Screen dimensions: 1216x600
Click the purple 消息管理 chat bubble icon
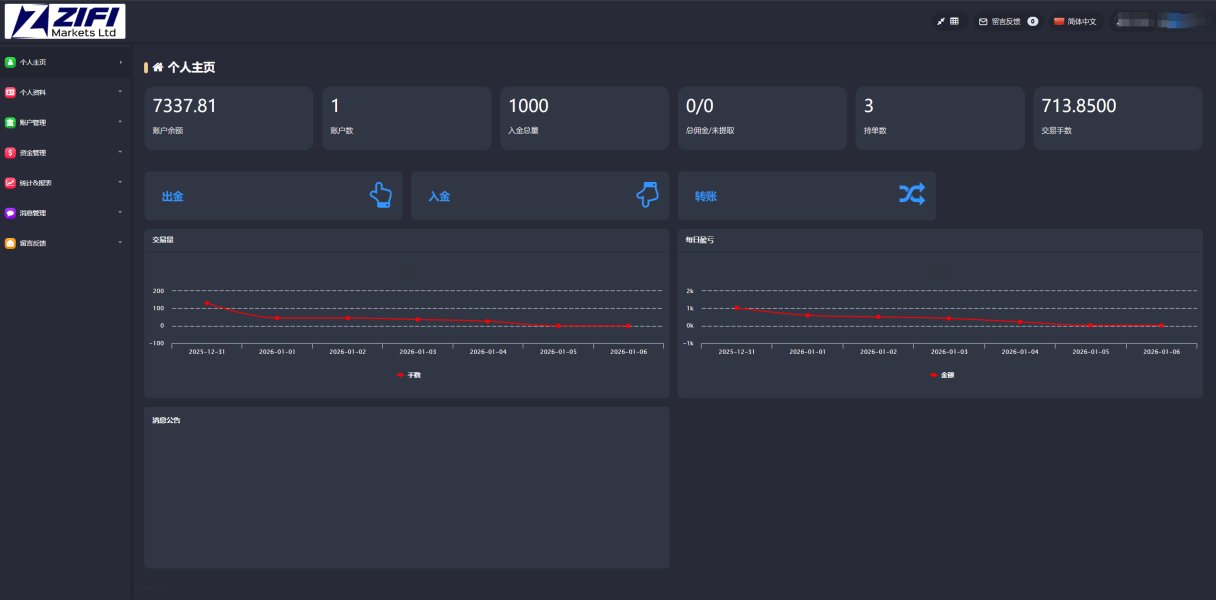pos(10,213)
